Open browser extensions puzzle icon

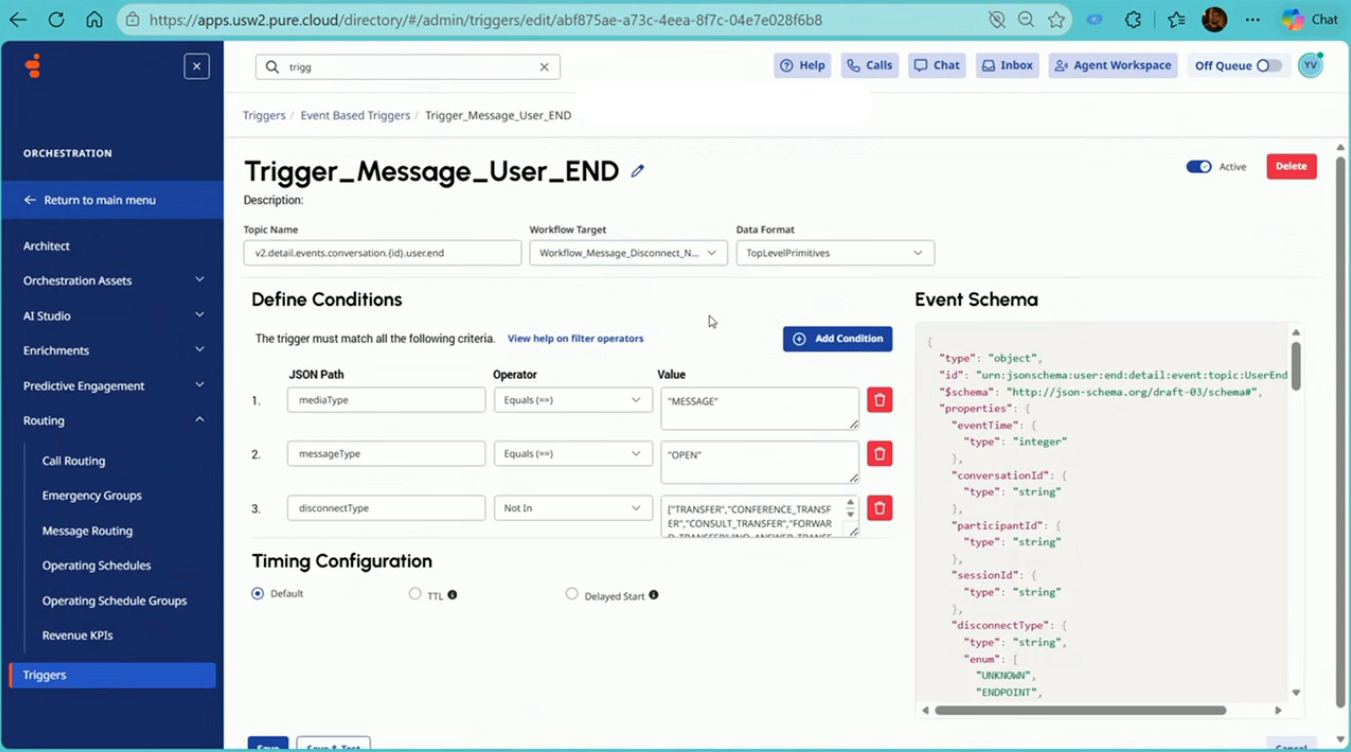coord(1133,19)
